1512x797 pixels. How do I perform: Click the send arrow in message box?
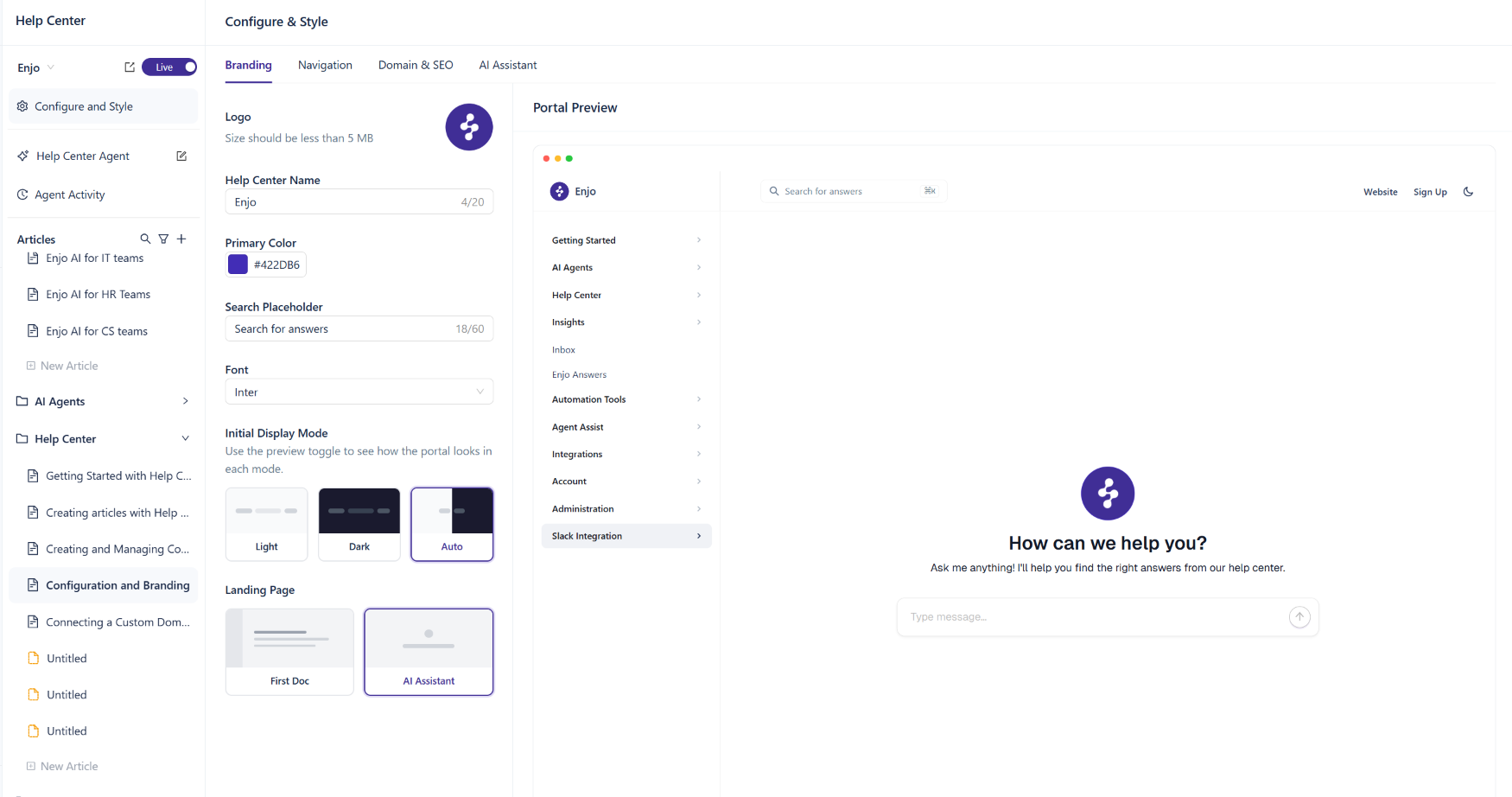1299,616
